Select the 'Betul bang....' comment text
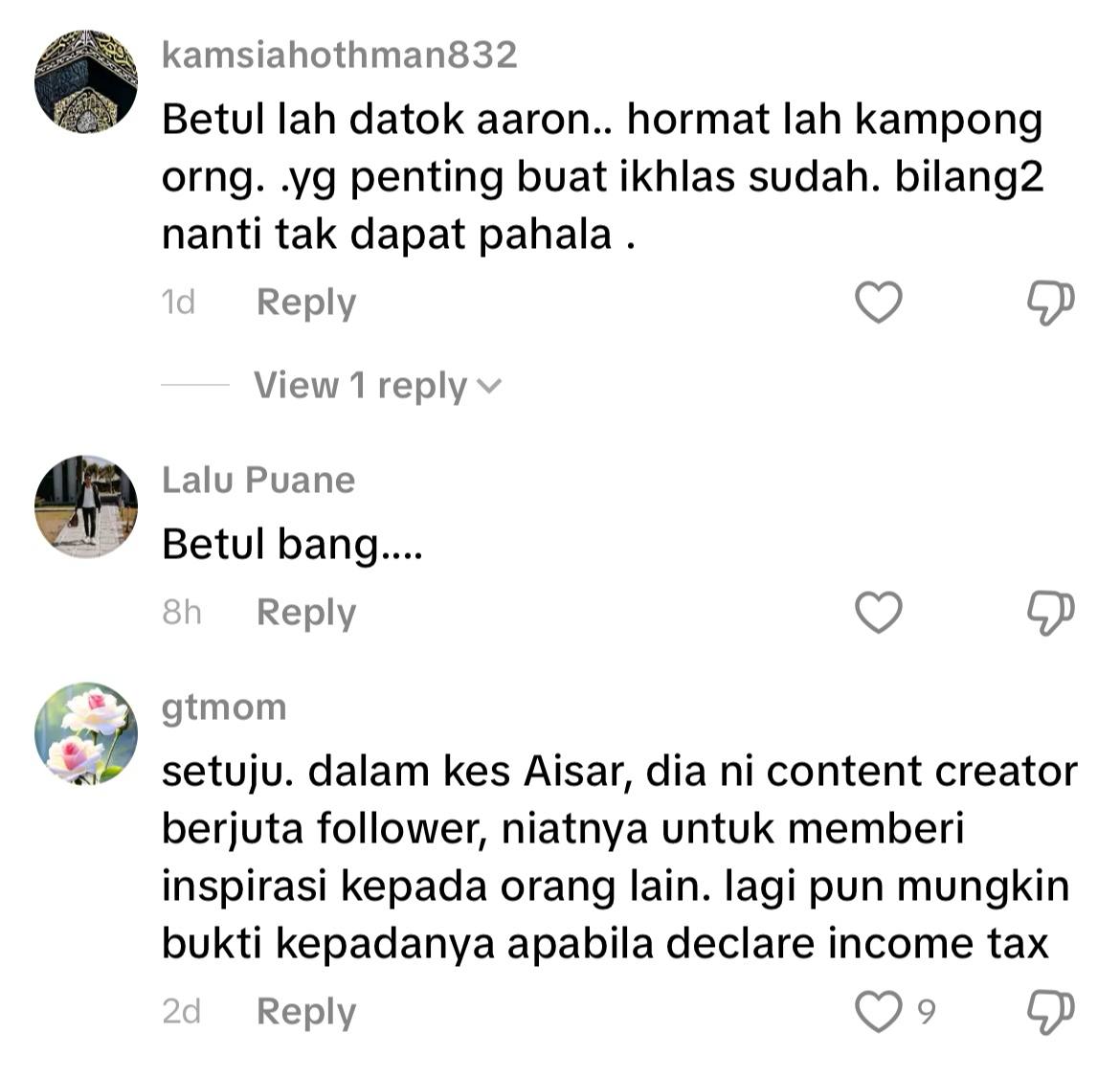 292,545
